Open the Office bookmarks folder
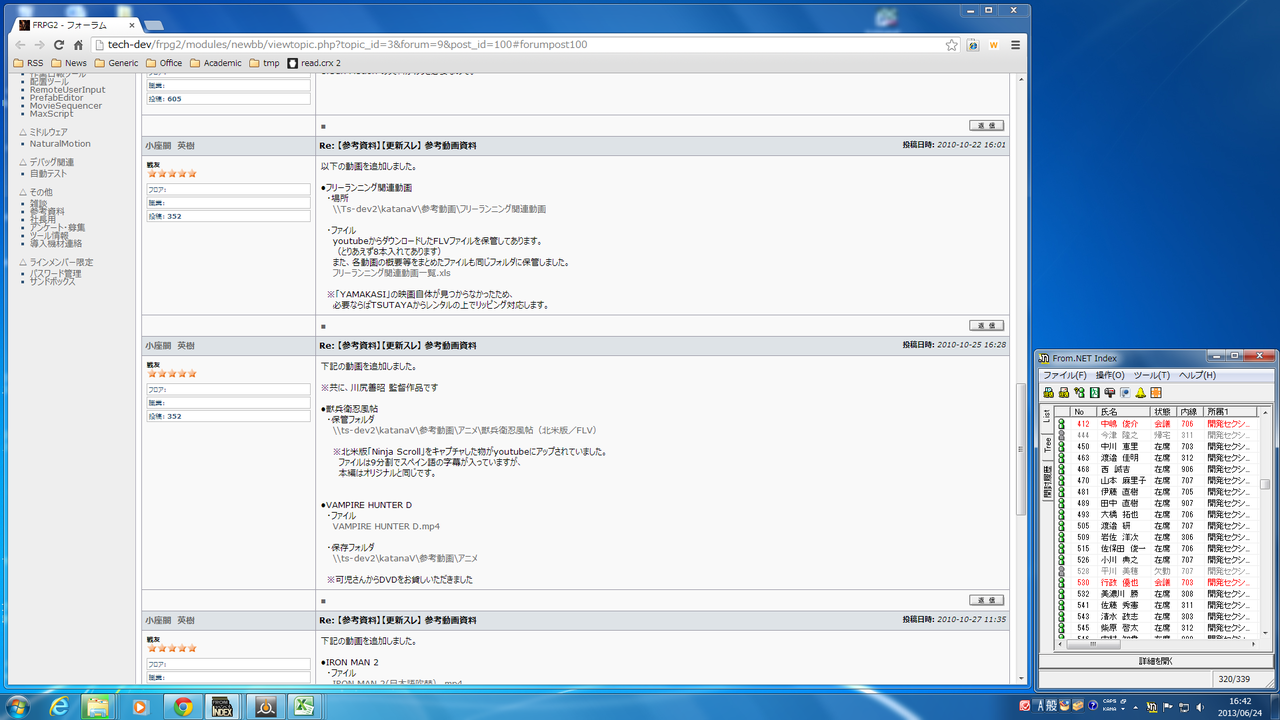The width and height of the screenshot is (1280, 720). pos(164,63)
